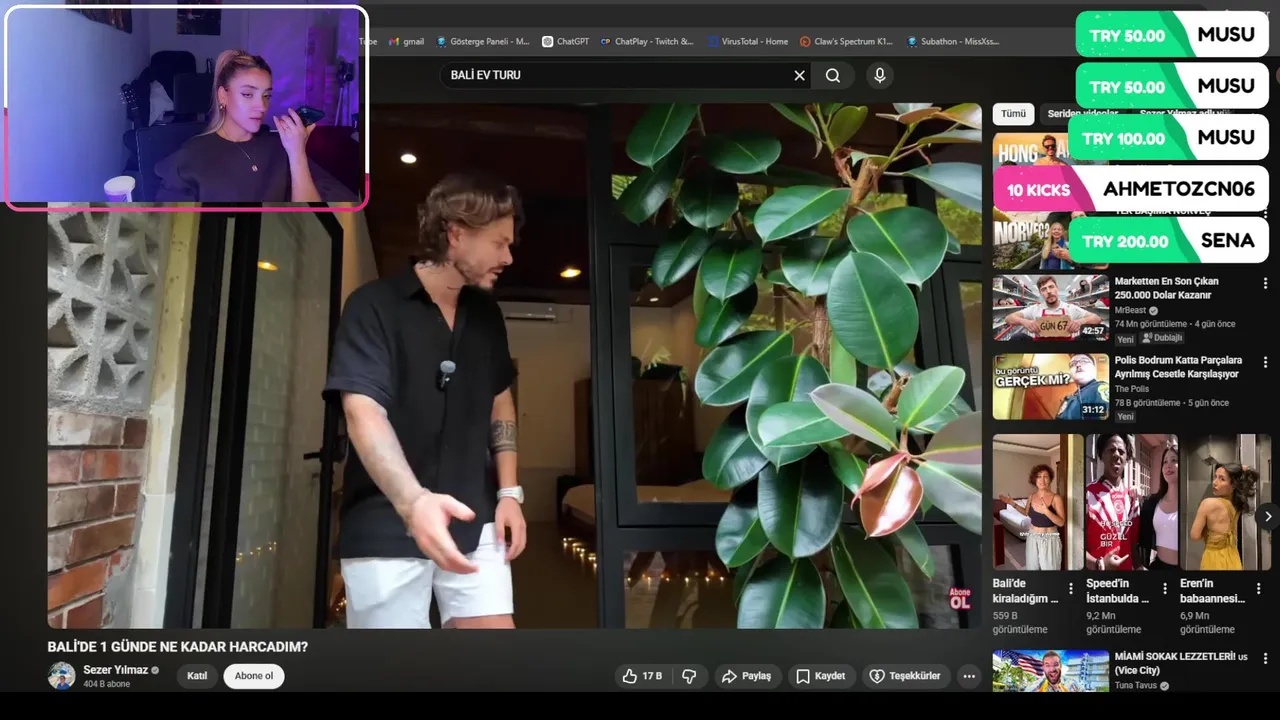Screen dimensions: 1280x720
Task: Click the Abone OL watermark in the video
Action: pyautogui.click(x=959, y=599)
